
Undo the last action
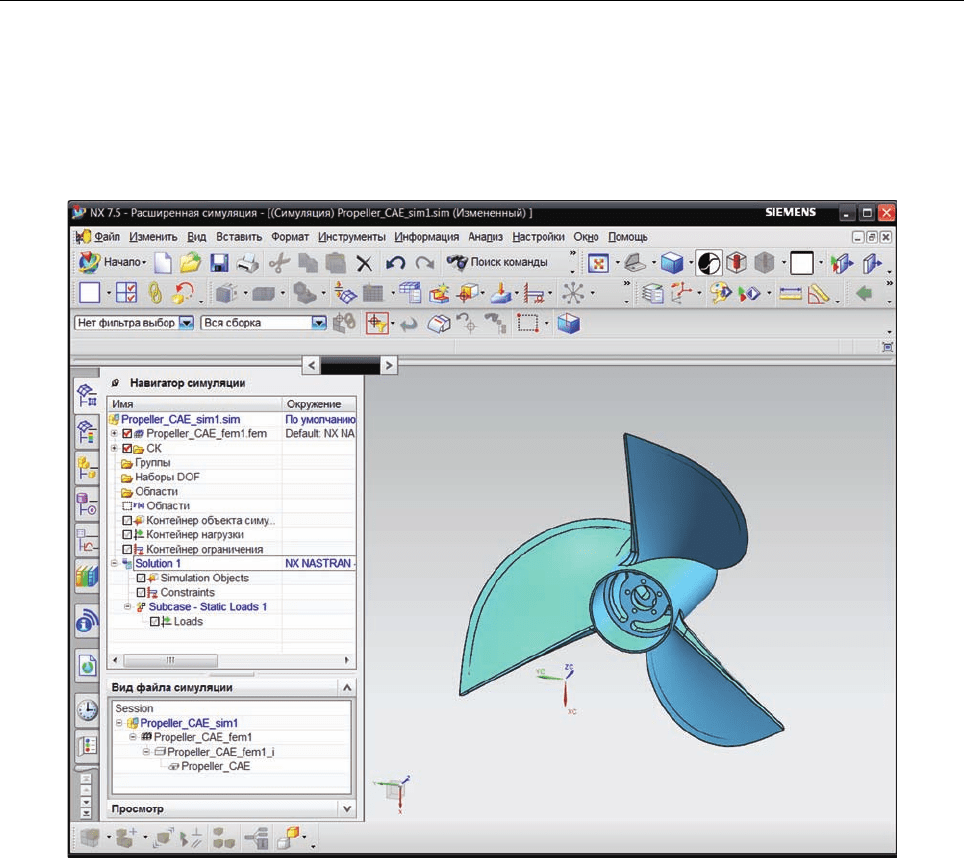click(x=395, y=263)
